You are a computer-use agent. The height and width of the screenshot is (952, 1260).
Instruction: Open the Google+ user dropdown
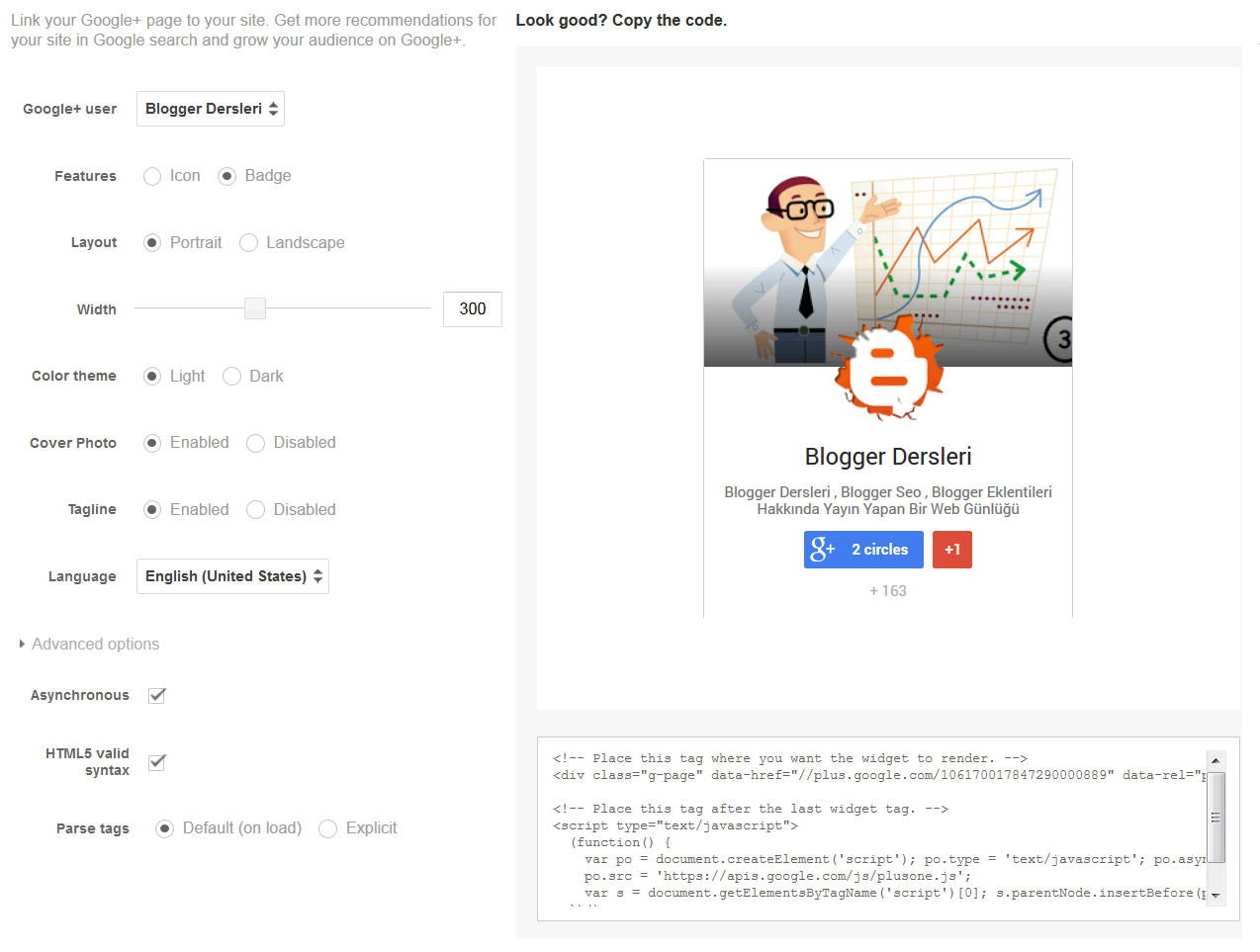(x=210, y=109)
